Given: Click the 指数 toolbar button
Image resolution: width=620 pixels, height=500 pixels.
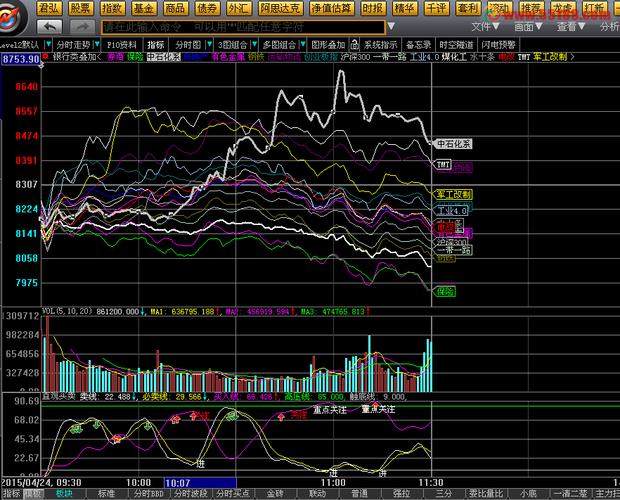Looking at the screenshot, I should point(111,8).
